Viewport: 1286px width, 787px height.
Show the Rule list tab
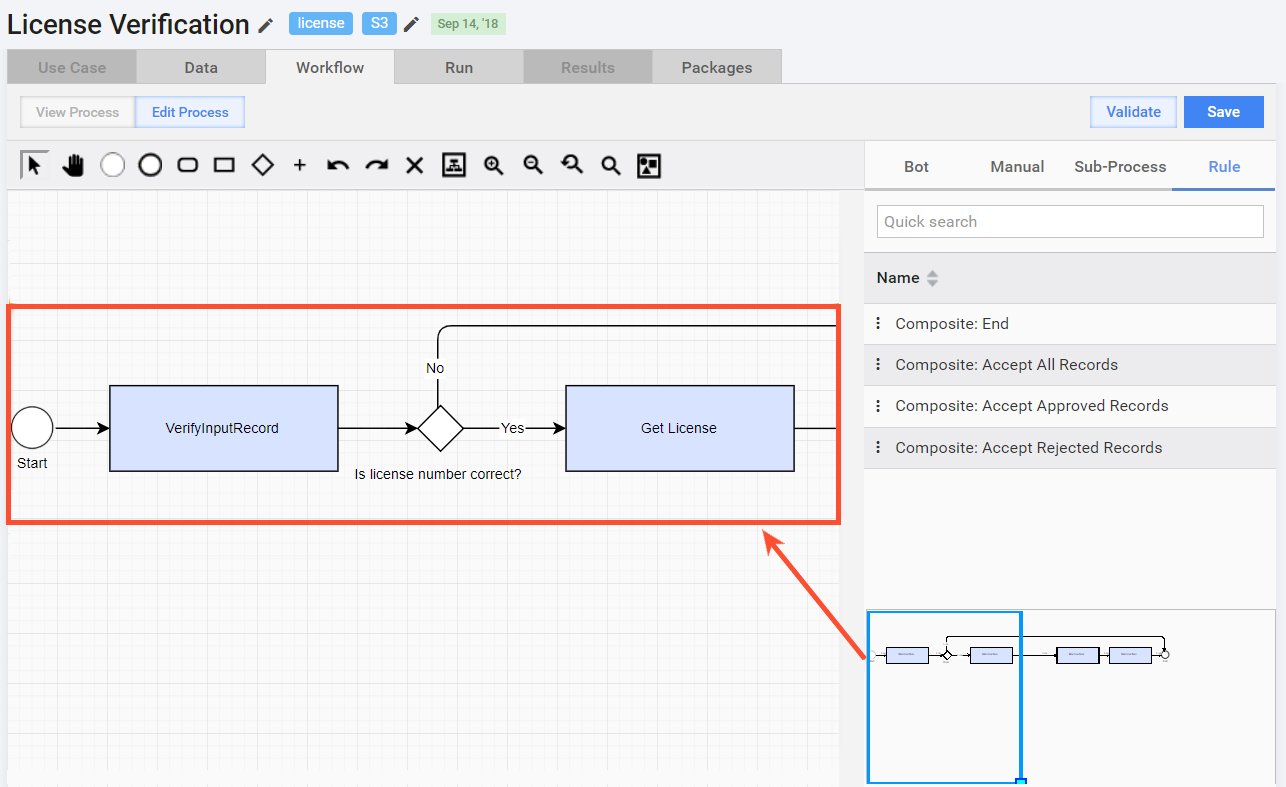(x=1224, y=166)
